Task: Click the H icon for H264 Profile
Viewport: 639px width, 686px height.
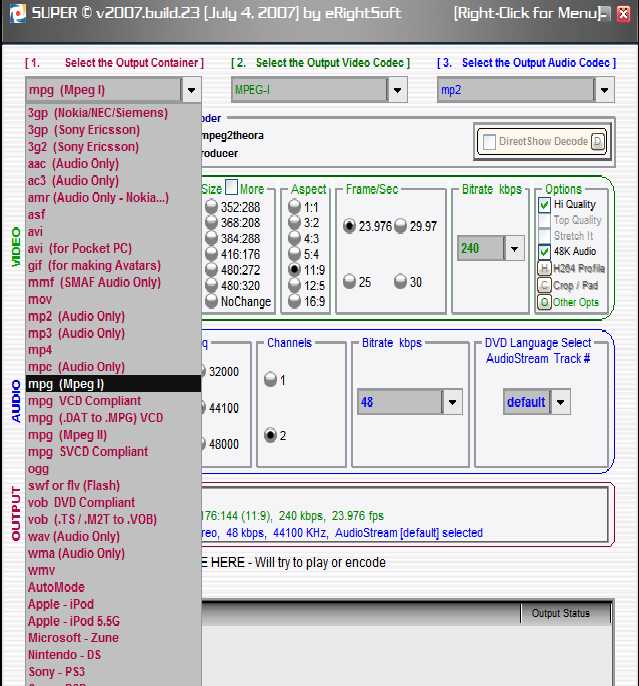Action: coord(544,268)
